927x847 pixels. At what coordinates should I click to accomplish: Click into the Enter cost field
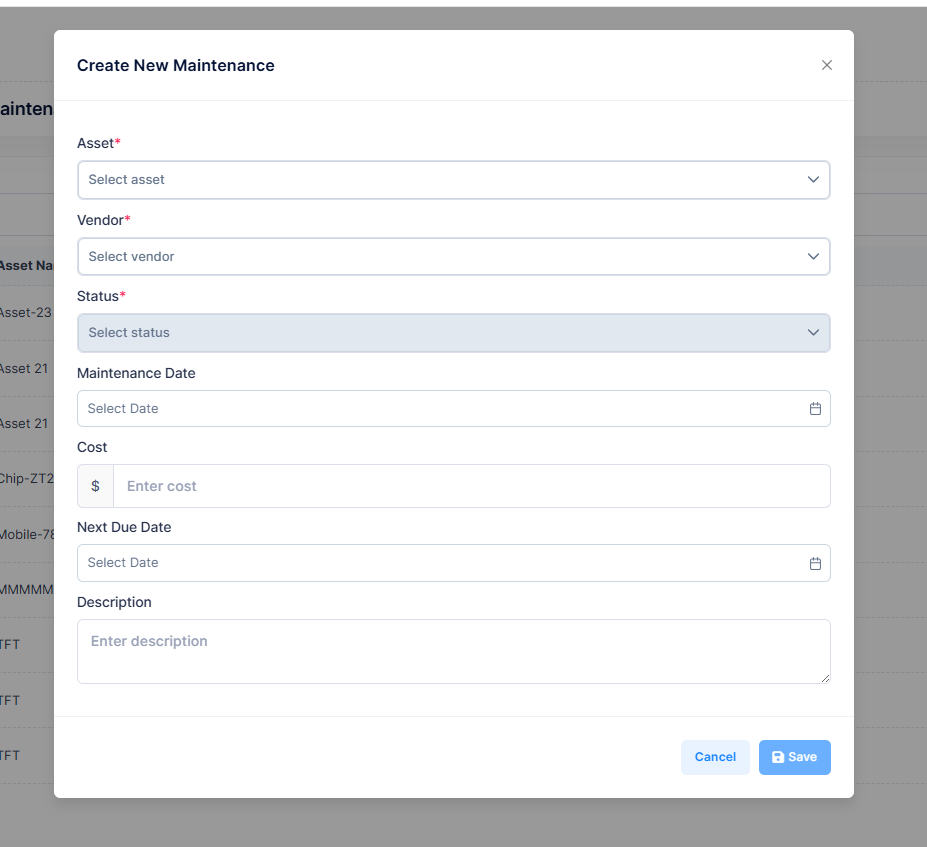pyautogui.click(x=471, y=486)
